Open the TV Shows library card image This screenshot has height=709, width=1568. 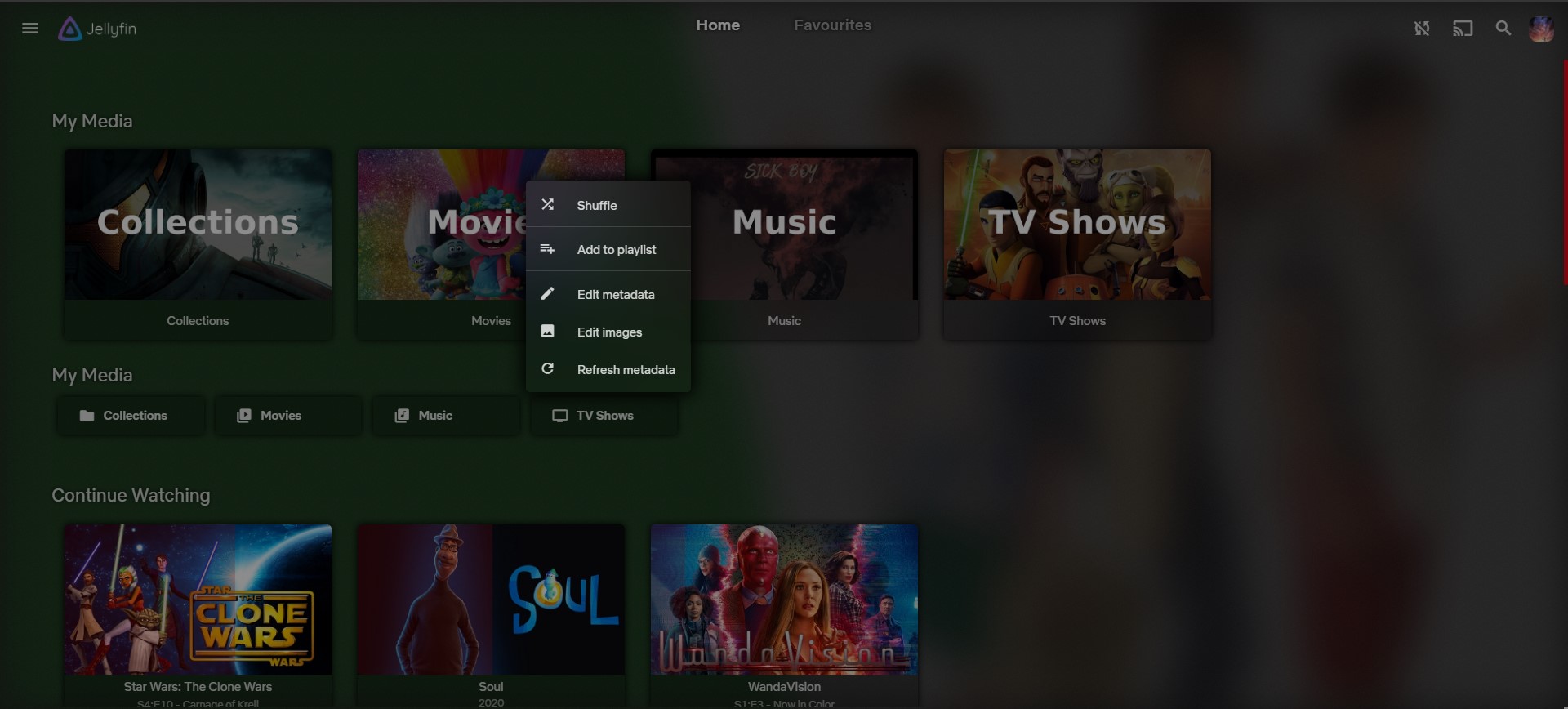tap(1078, 224)
